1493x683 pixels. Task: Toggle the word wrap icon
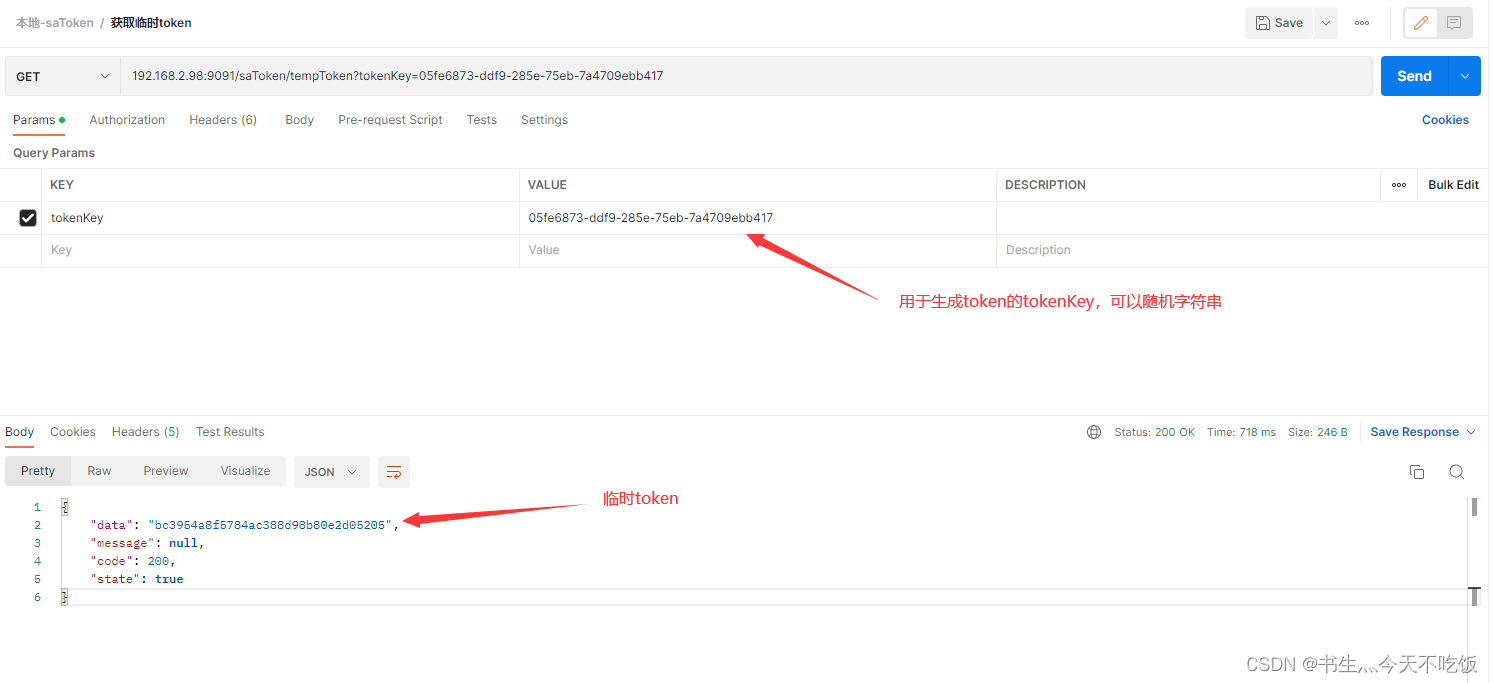point(394,472)
